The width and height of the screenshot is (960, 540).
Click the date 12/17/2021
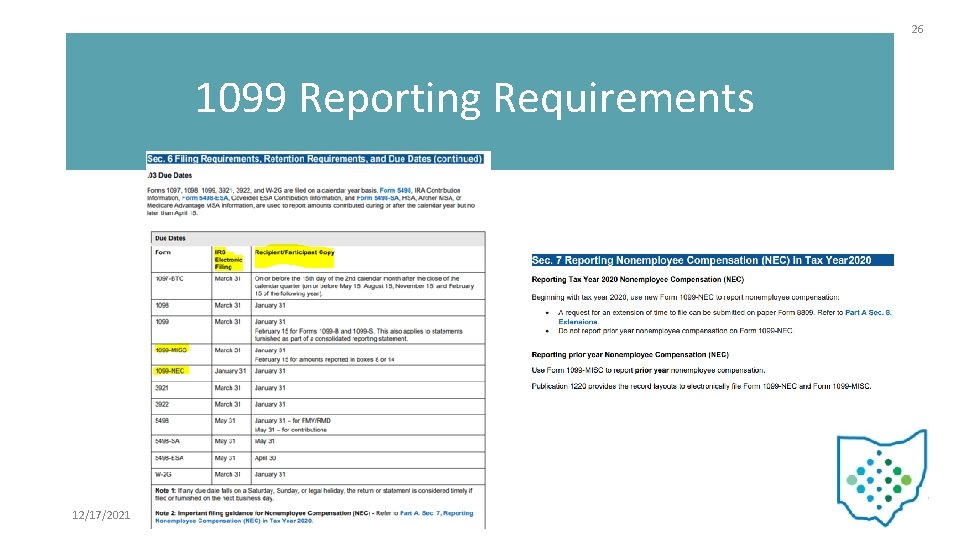(101, 515)
